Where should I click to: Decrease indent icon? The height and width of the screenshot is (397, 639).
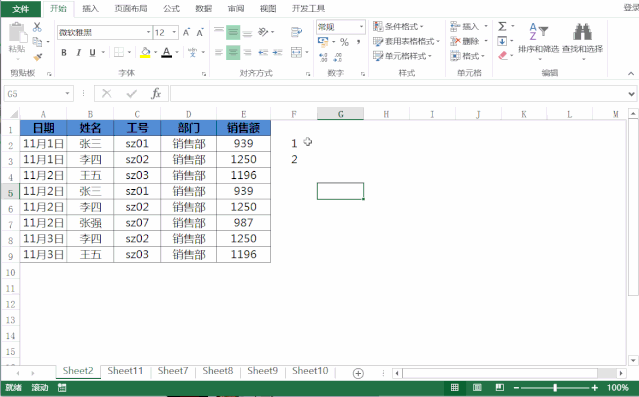(x=263, y=53)
